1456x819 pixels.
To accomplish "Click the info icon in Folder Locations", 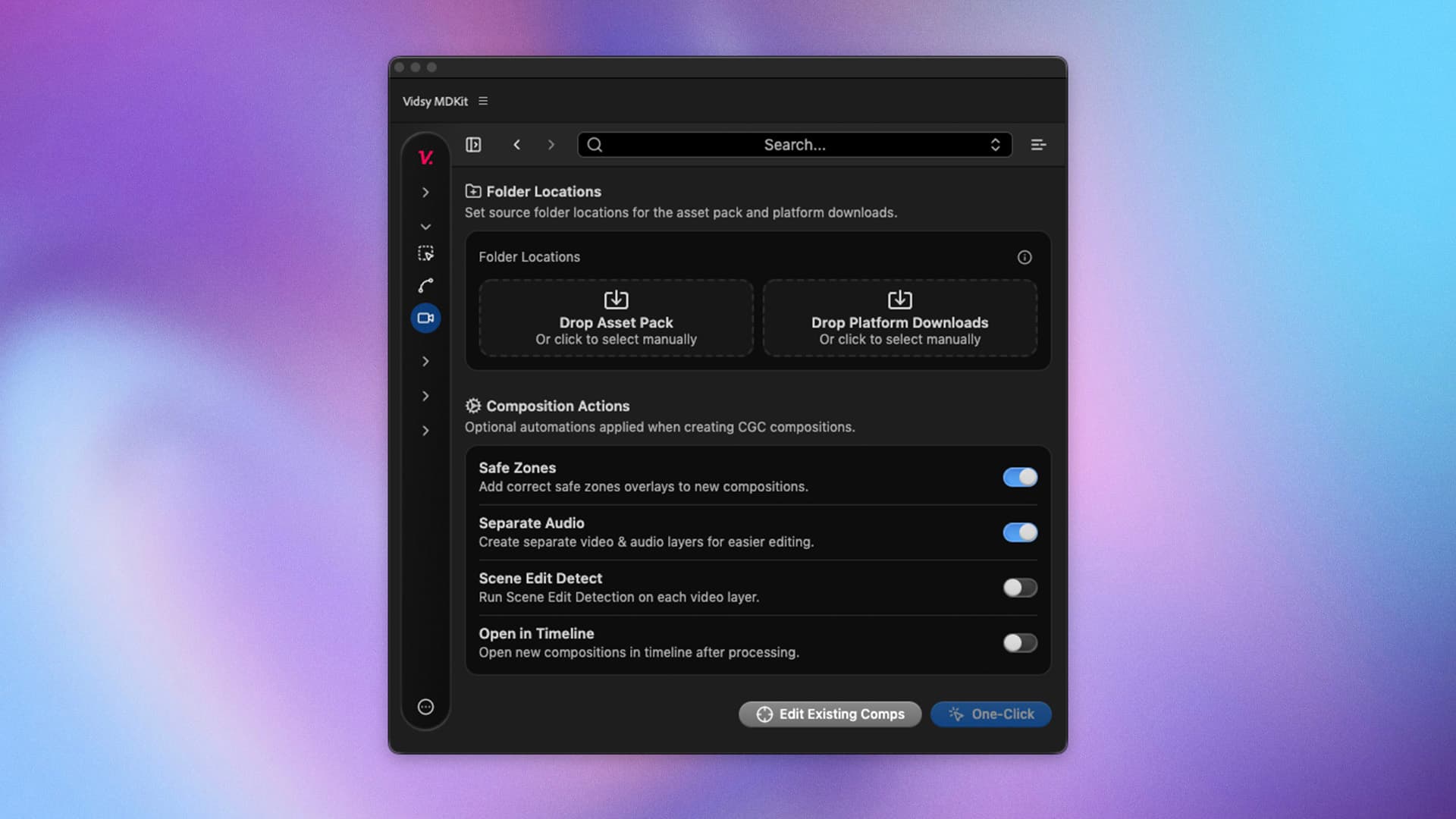I will (1025, 257).
